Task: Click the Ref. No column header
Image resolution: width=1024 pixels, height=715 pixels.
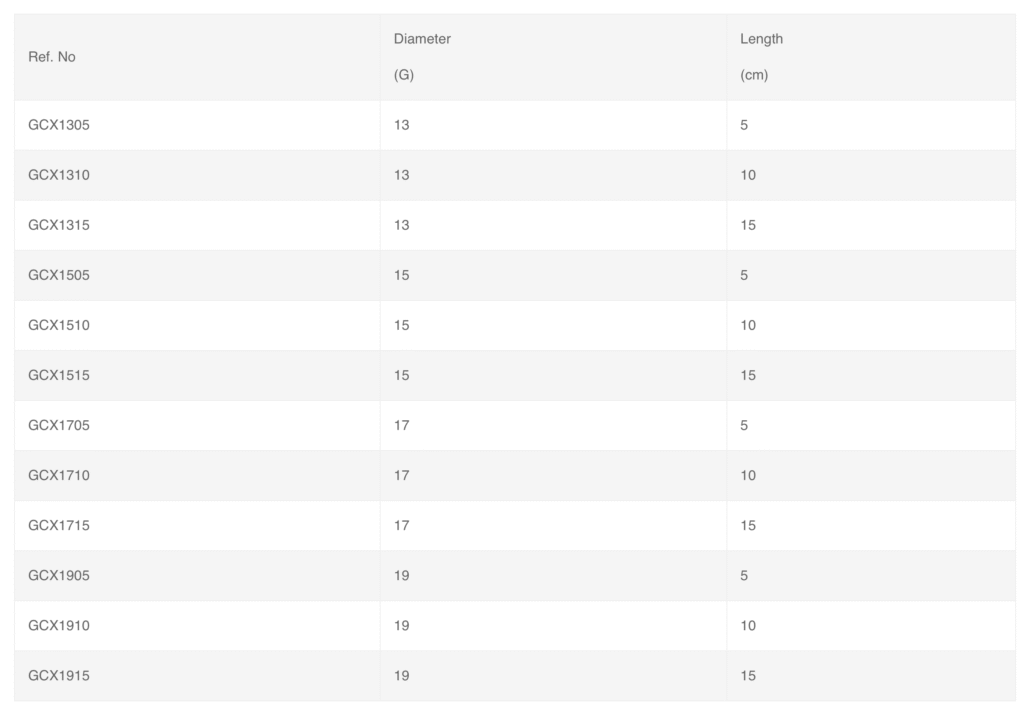Action: coord(52,57)
